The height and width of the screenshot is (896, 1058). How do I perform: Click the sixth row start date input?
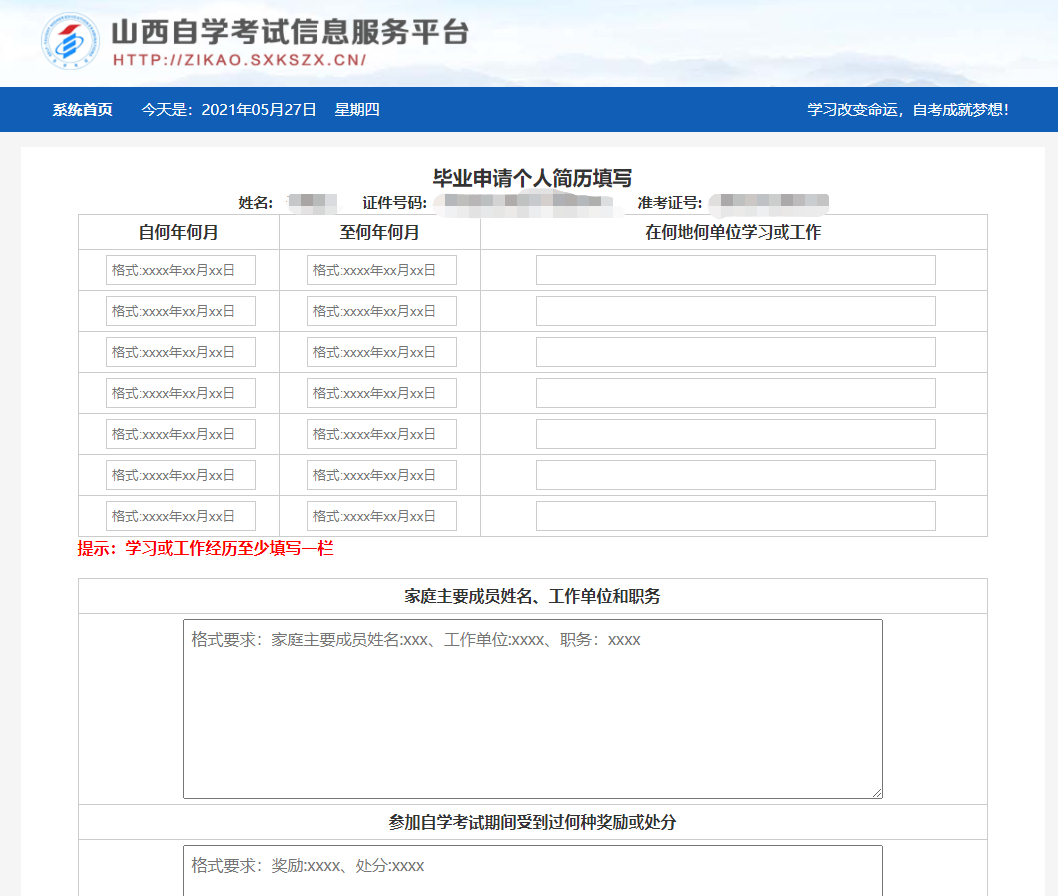(182, 474)
